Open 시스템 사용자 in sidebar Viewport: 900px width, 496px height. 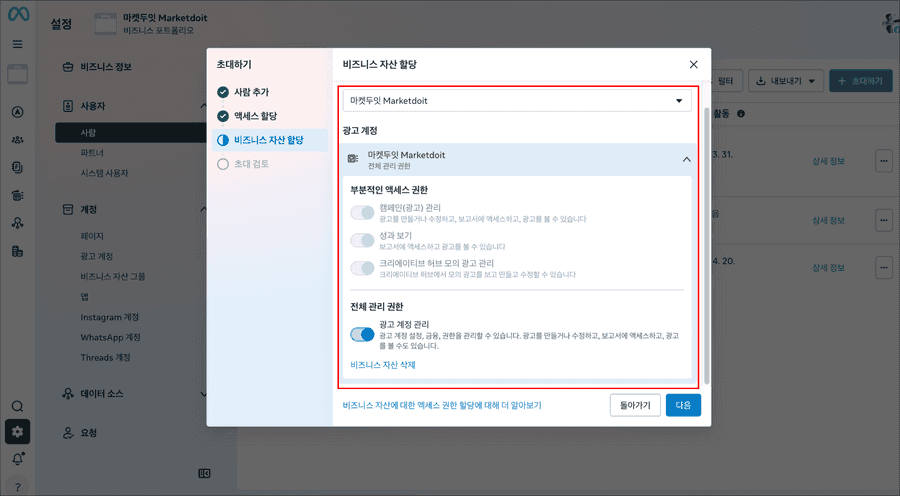coord(104,173)
